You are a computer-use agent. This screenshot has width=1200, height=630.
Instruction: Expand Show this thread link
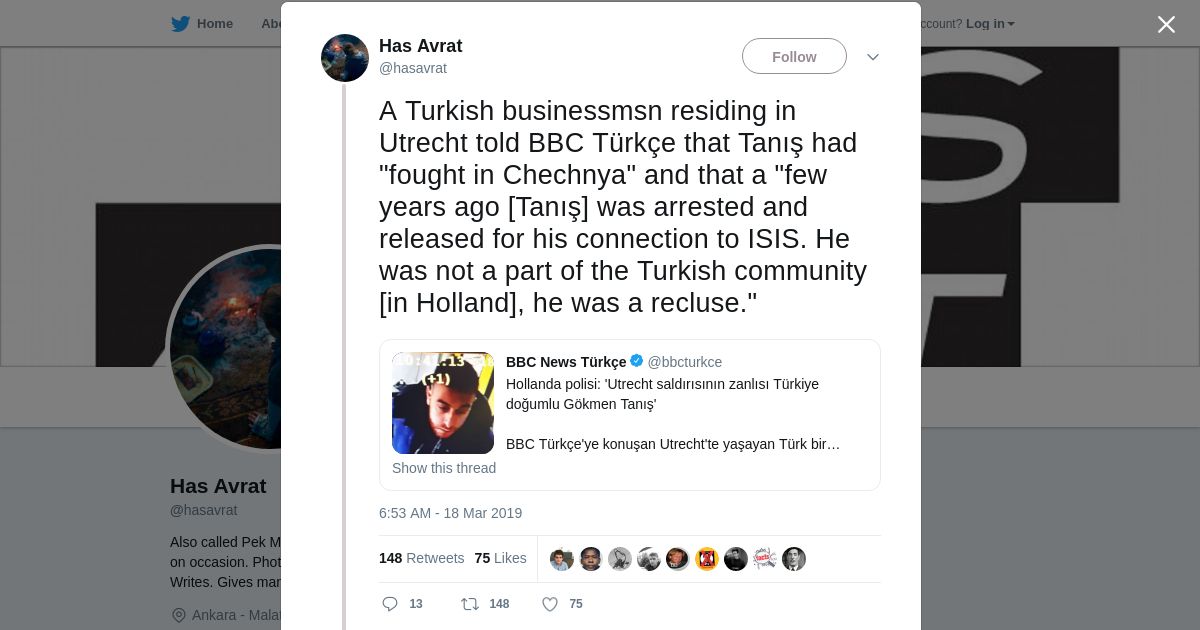444,468
